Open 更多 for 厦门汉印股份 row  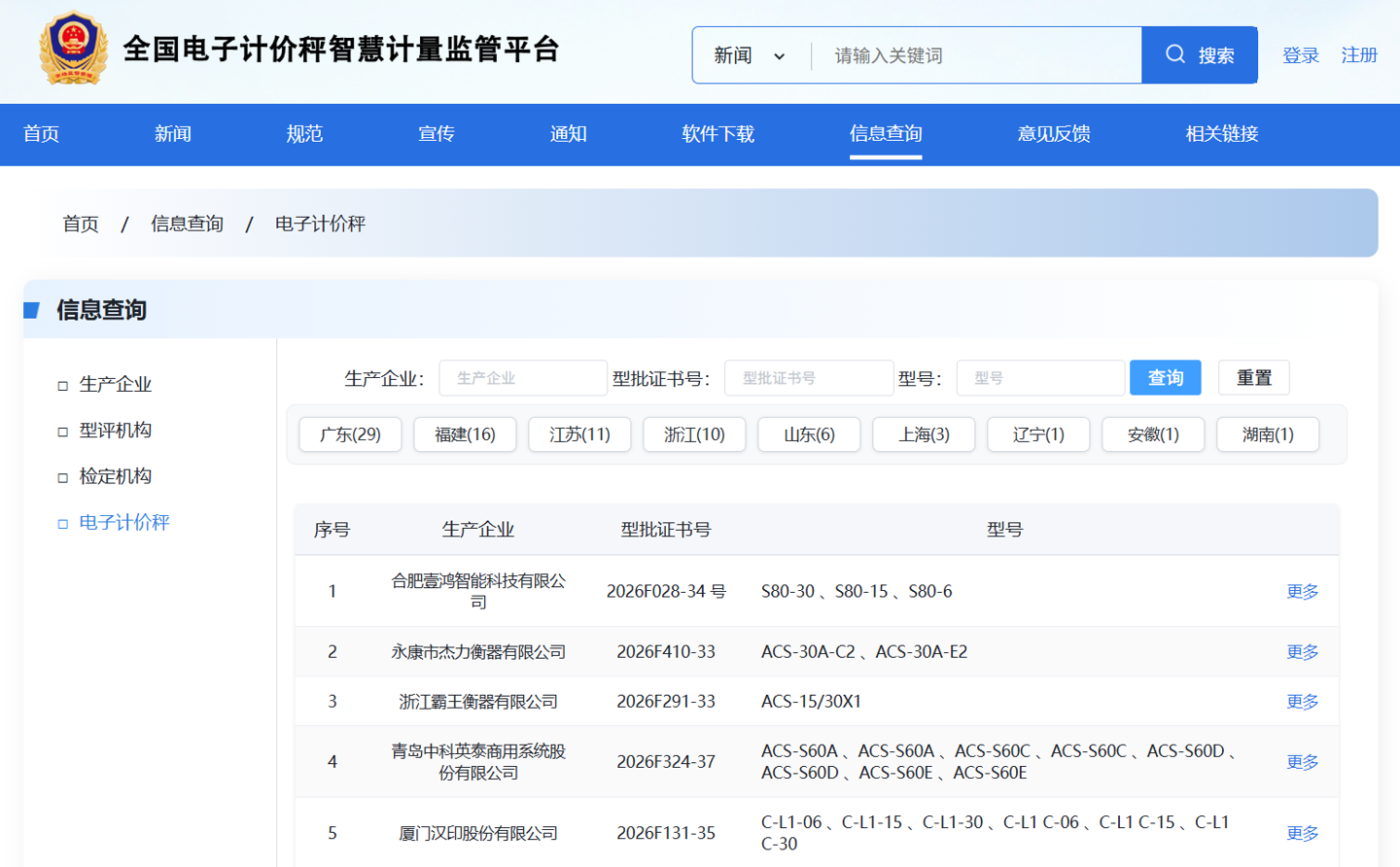(1303, 833)
